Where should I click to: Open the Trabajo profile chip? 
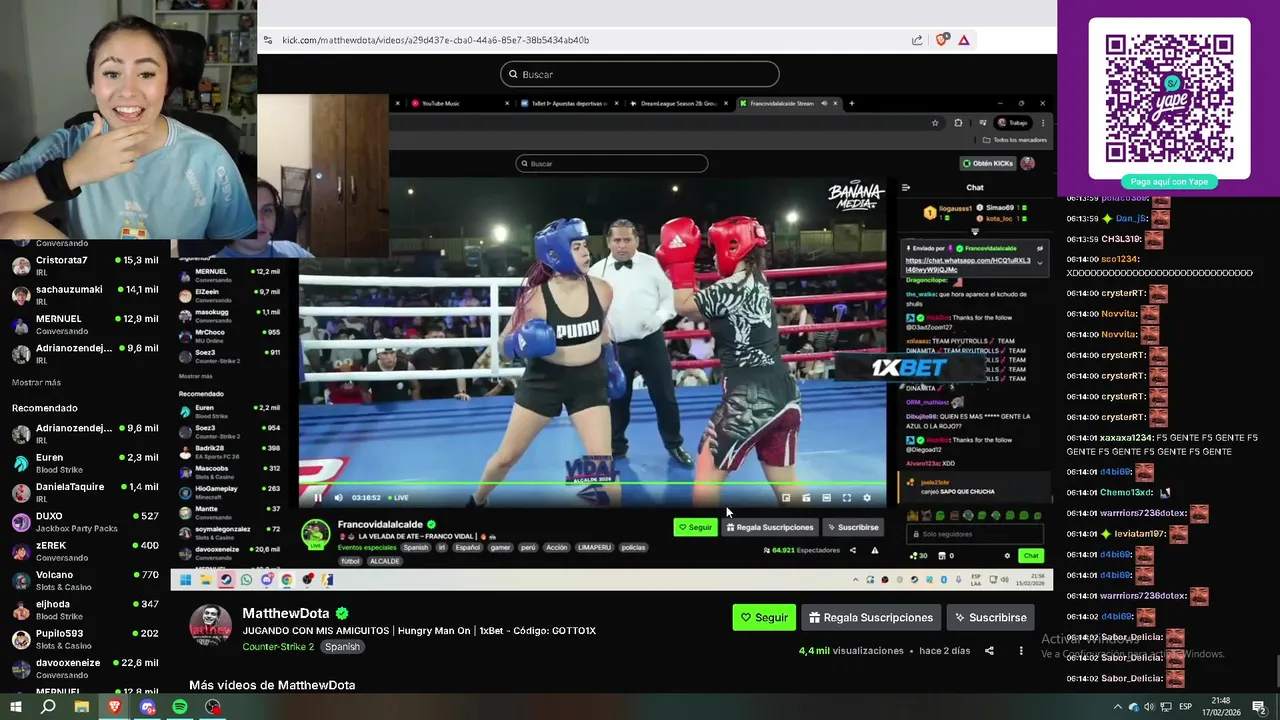(1012, 123)
